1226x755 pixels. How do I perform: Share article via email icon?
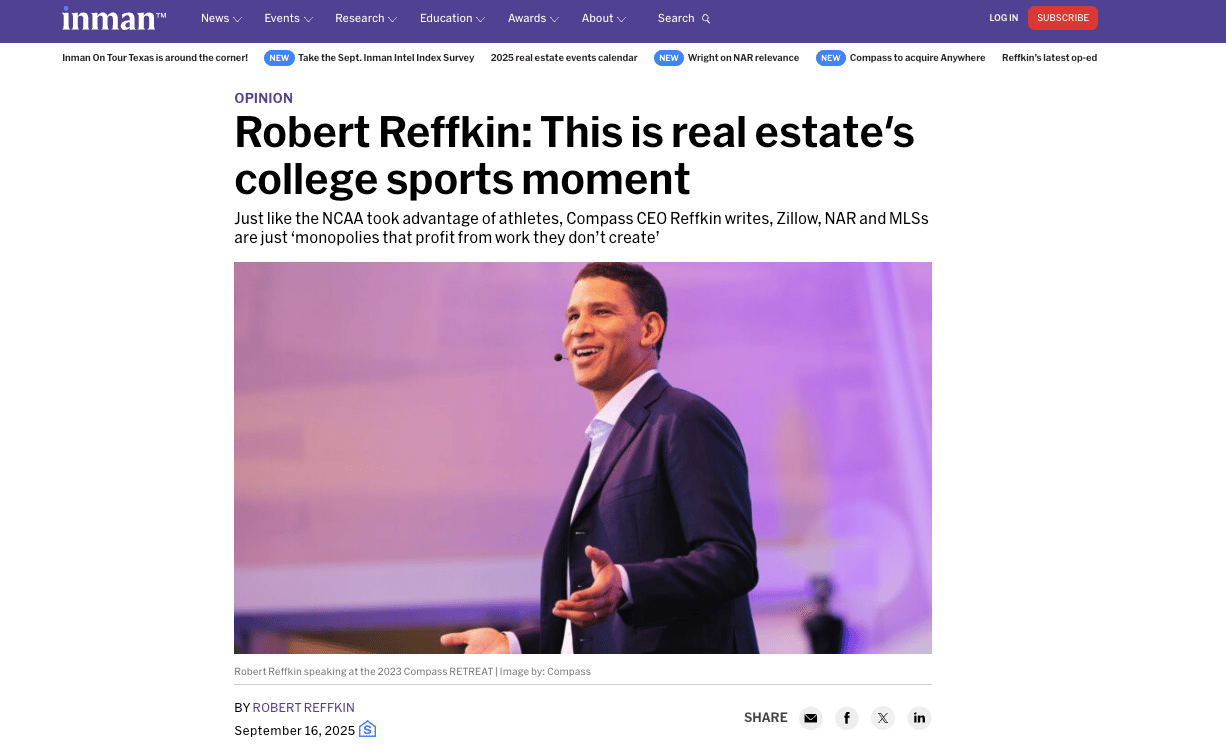(x=811, y=718)
